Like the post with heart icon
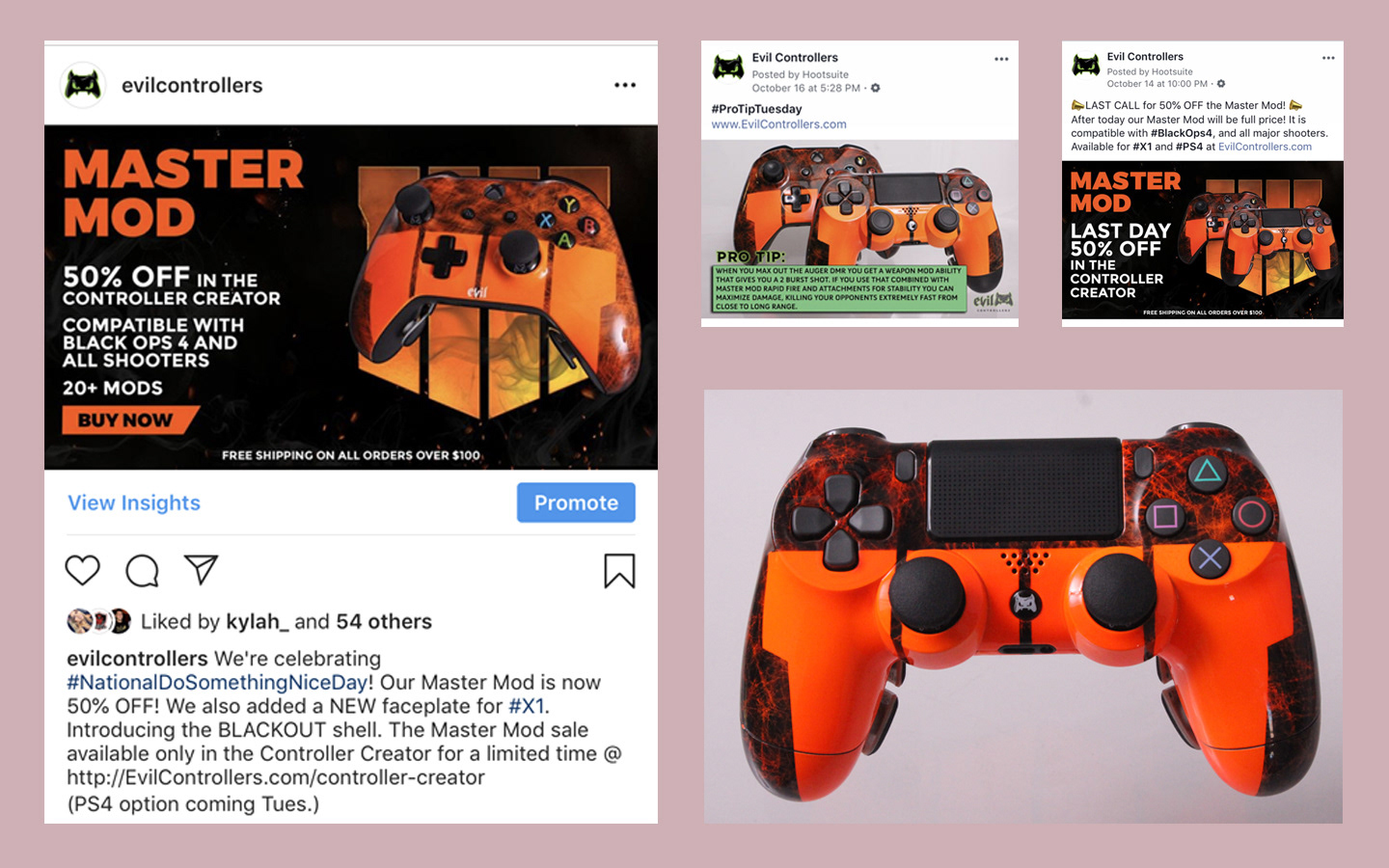The width and height of the screenshot is (1389, 868). point(83,570)
